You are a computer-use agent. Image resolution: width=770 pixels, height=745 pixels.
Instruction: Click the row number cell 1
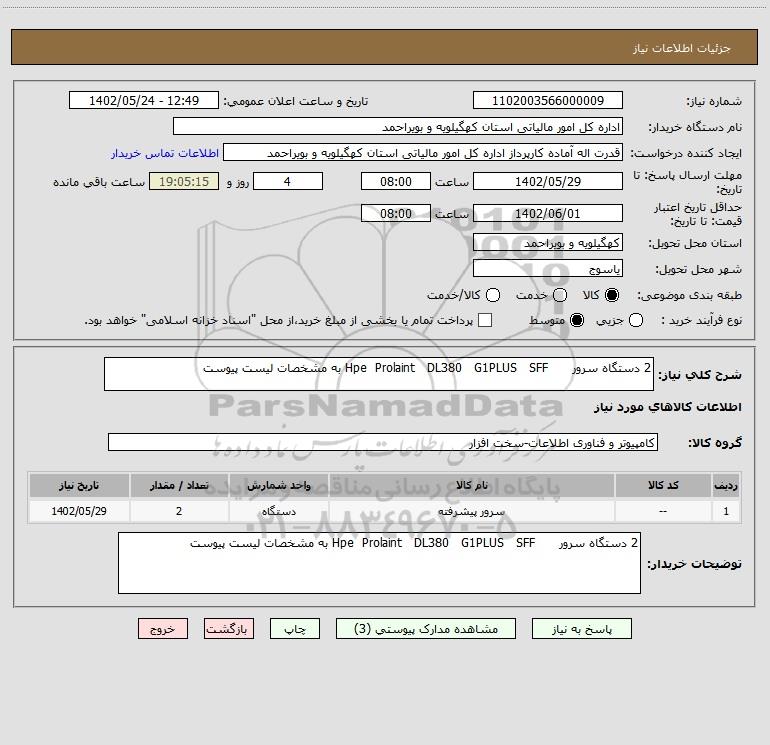[x=726, y=511]
